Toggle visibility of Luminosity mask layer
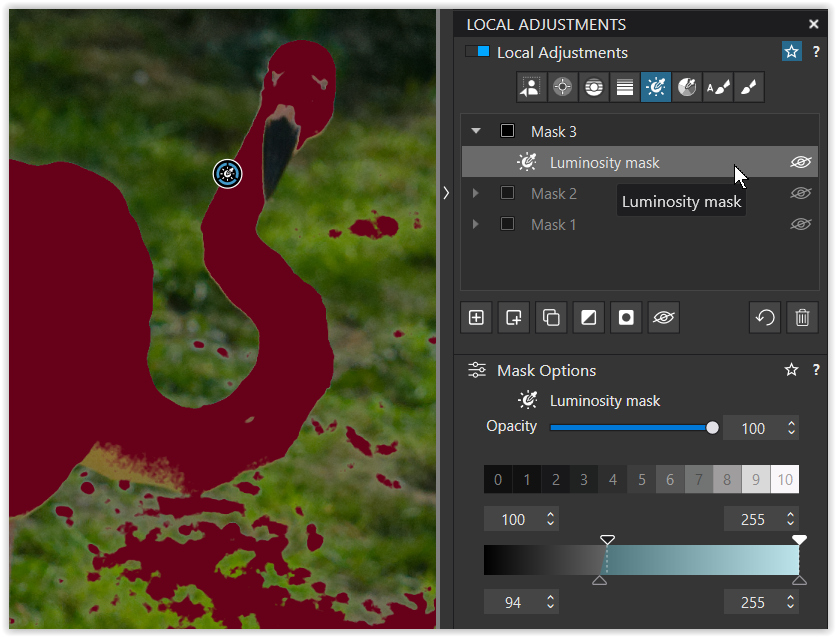Viewport: 836px width, 637px height. pyautogui.click(x=800, y=162)
